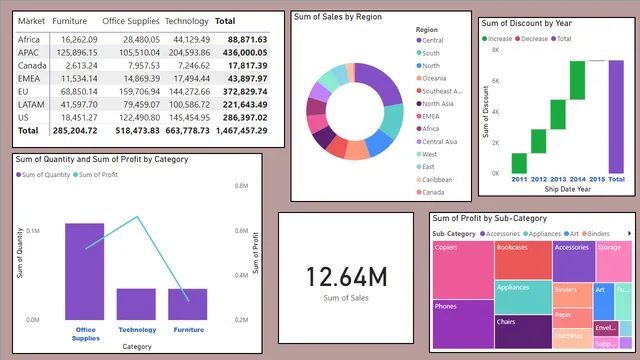Click the bold Total column header

click(x=225, y=21)
